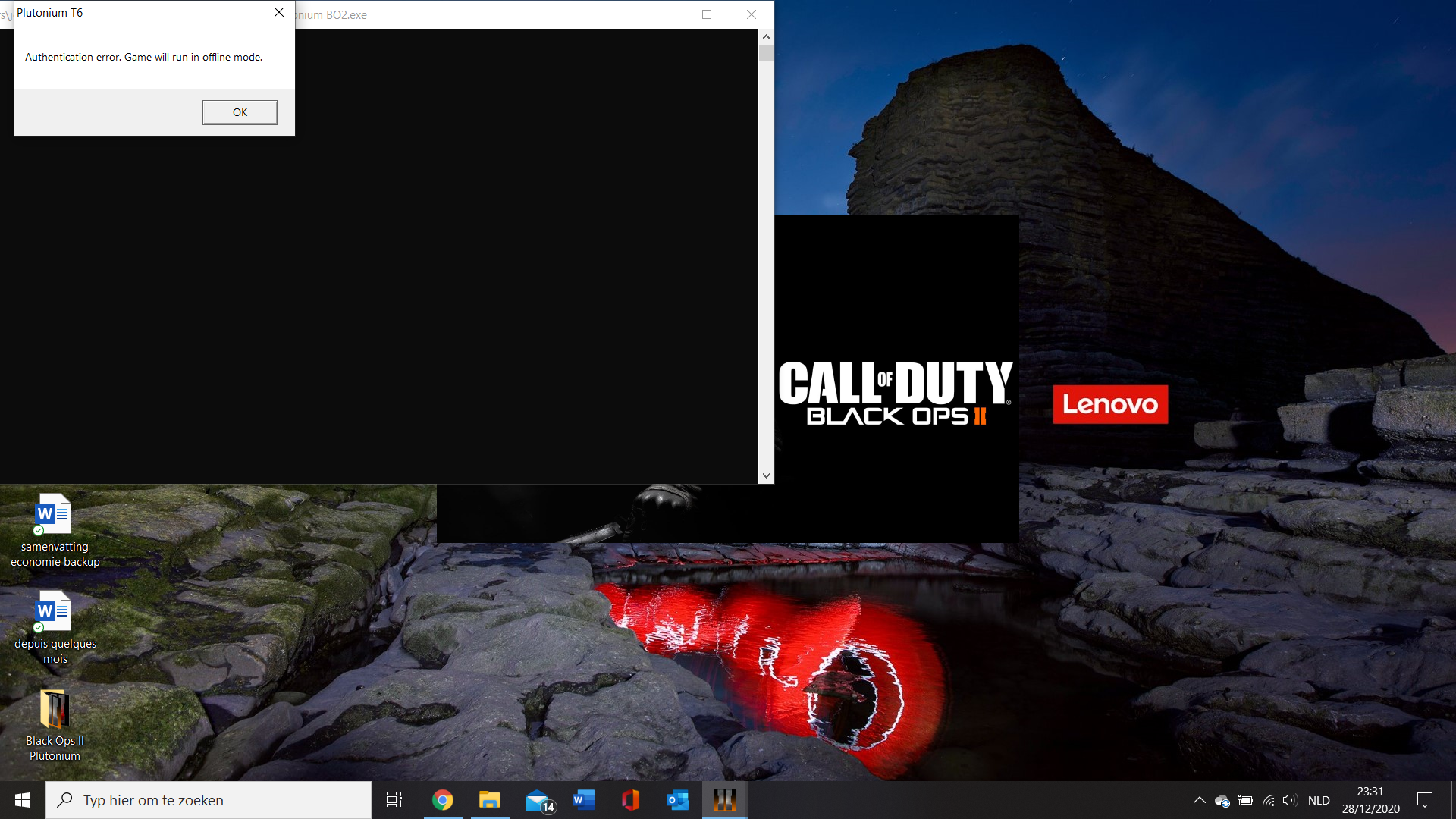
Task: Select Black Ops II Plutonium desktop shortcut
Action: tap(55, 724)
